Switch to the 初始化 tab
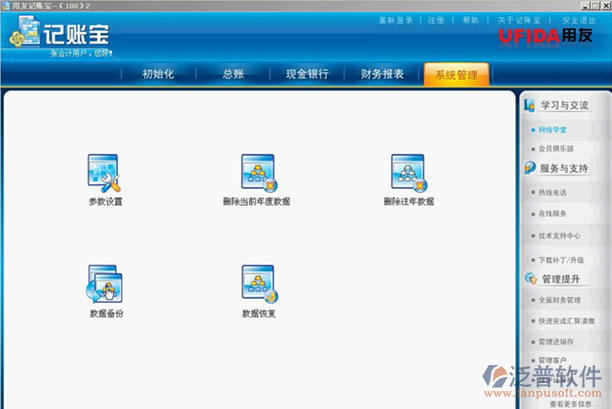The image size is (612, 409). (159, 74)
